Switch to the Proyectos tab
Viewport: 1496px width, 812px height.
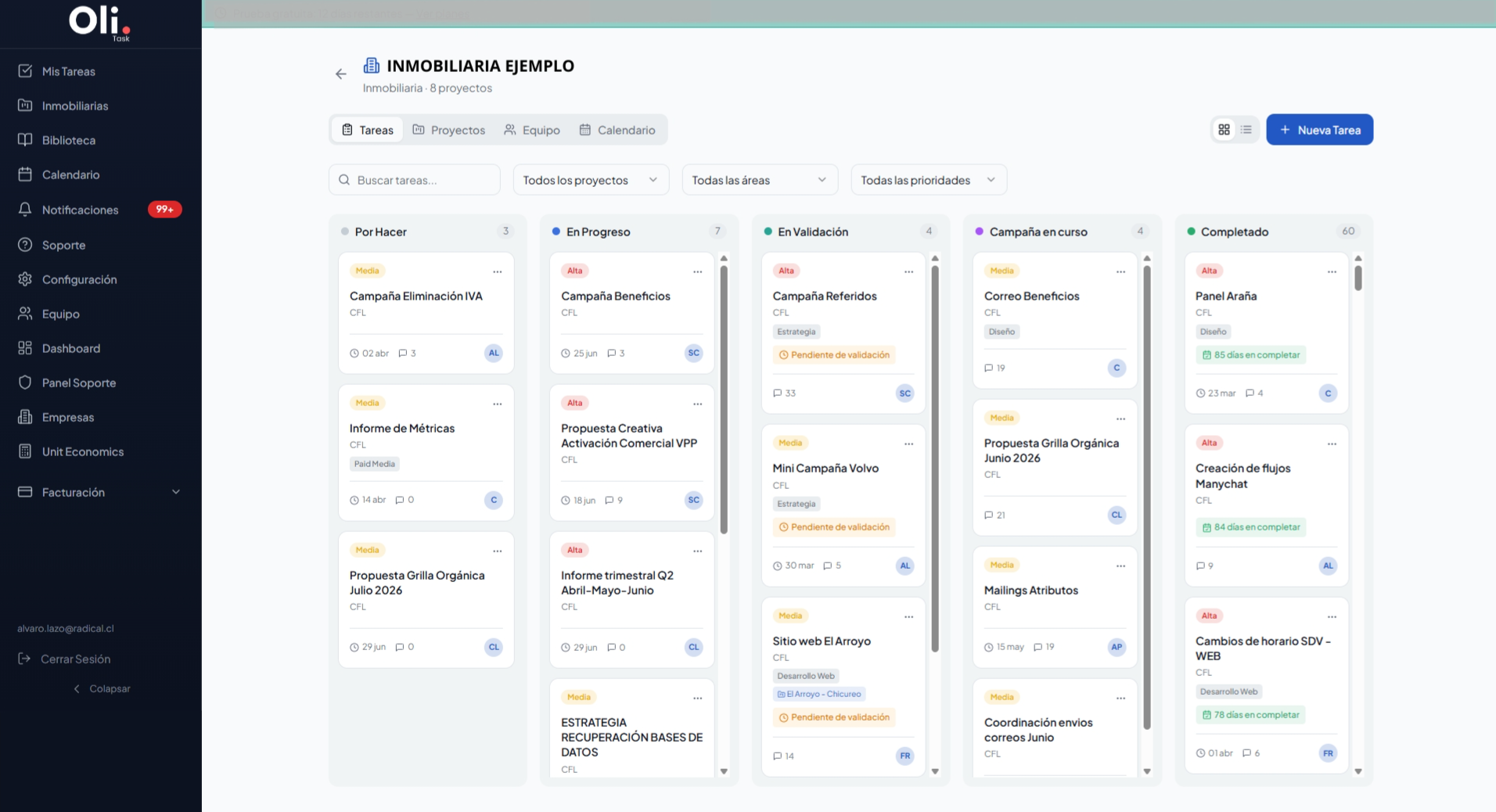(x=449, y=130)
